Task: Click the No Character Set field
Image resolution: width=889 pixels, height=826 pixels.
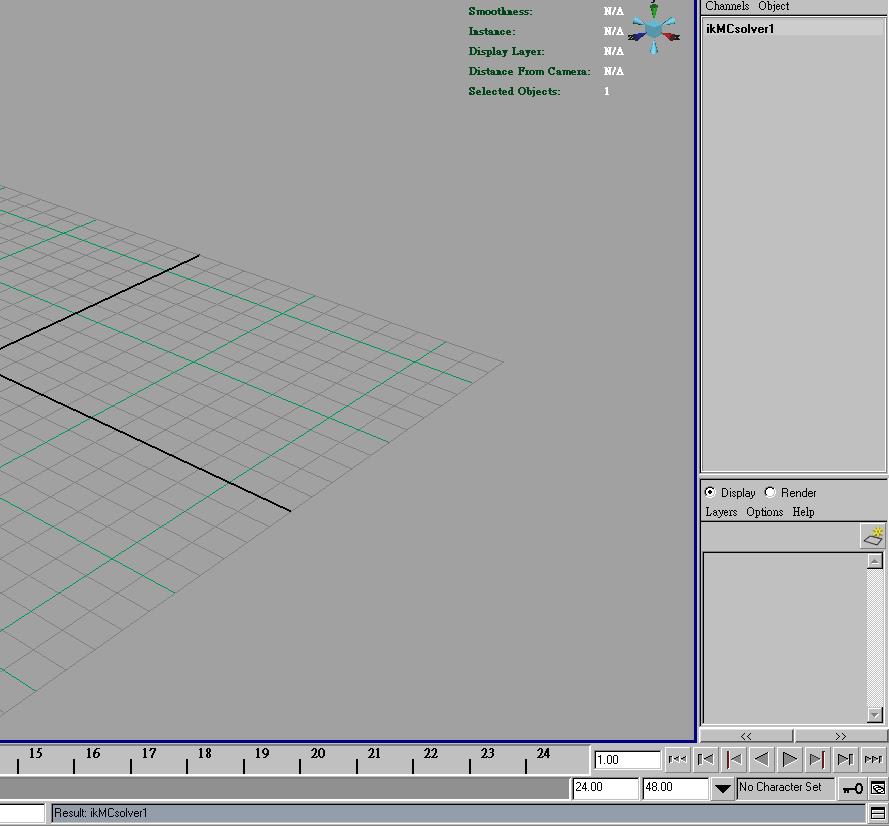Action: point(786,787)
